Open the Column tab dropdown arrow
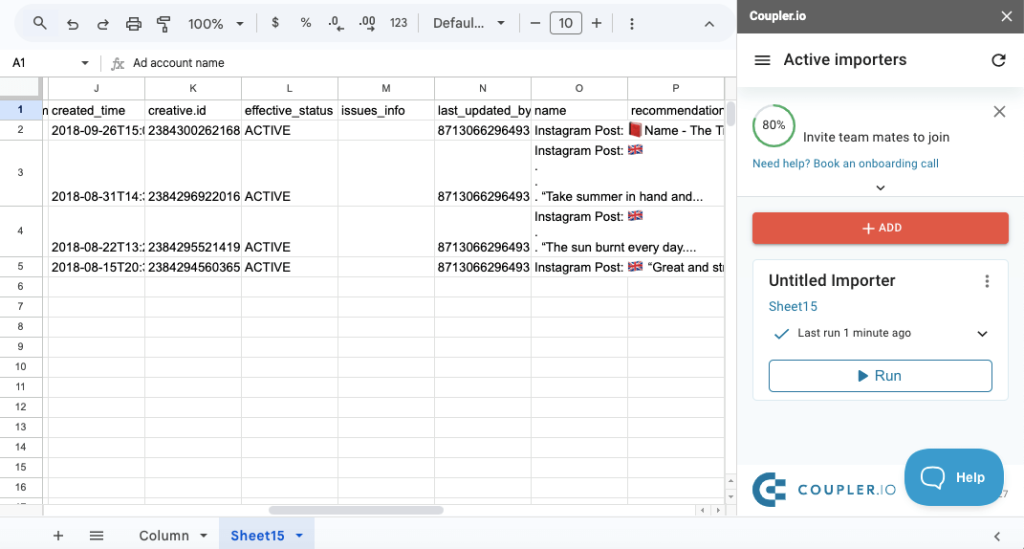The height and width of the screenshot is (549, 1024). click(x=204, y=535)
